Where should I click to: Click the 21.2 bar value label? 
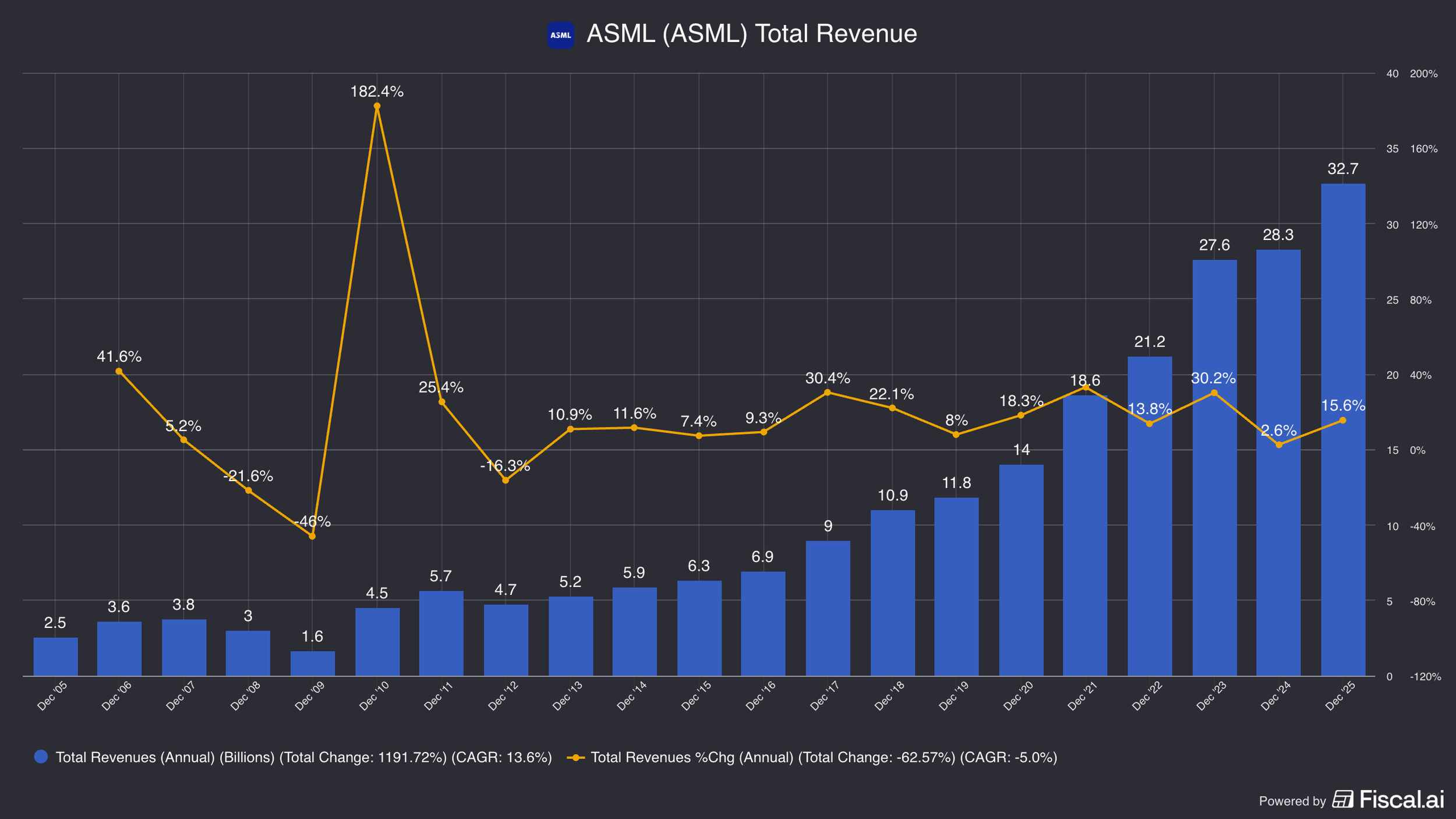[1150, 341]
